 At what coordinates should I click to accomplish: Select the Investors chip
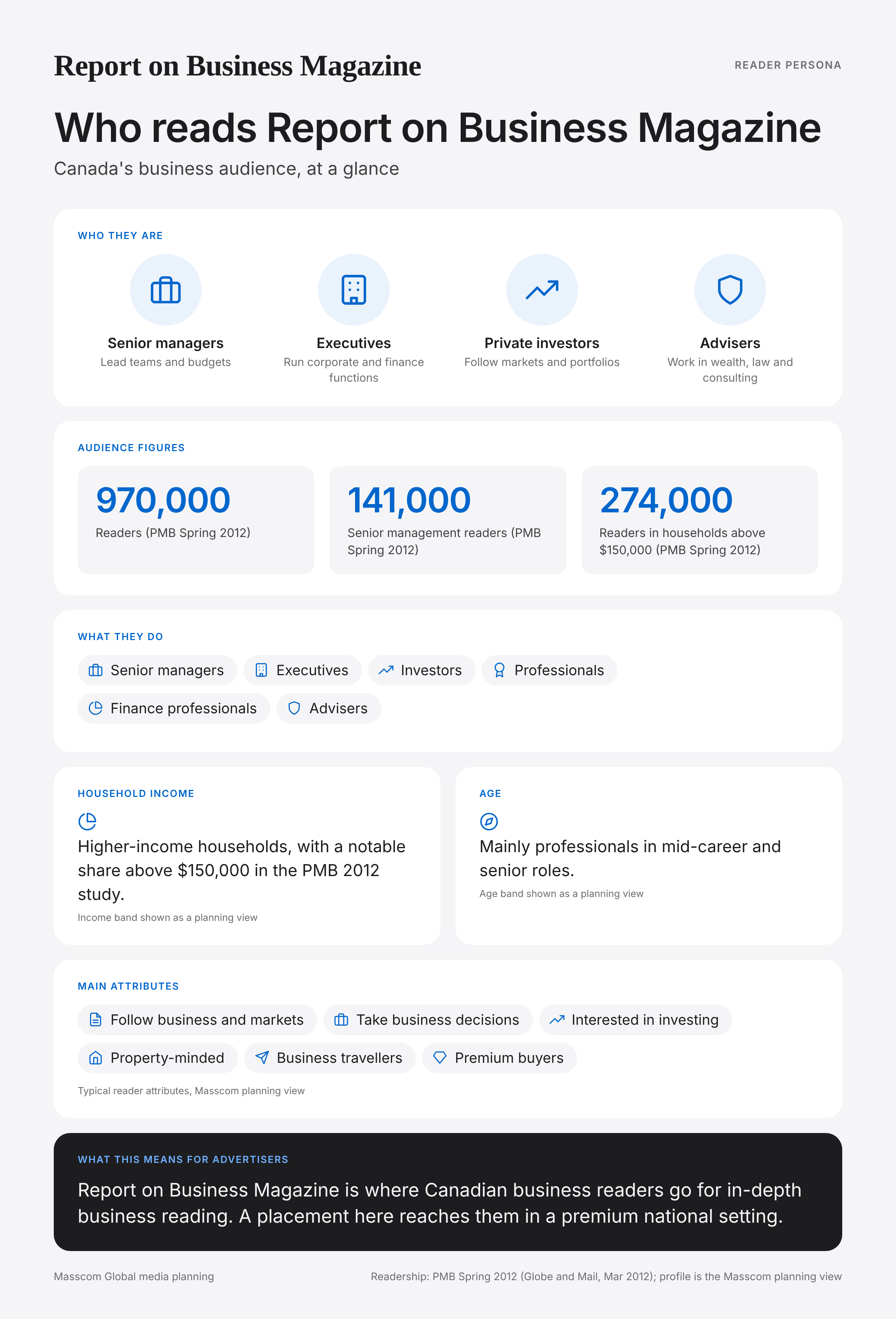(x=421, y=670)
